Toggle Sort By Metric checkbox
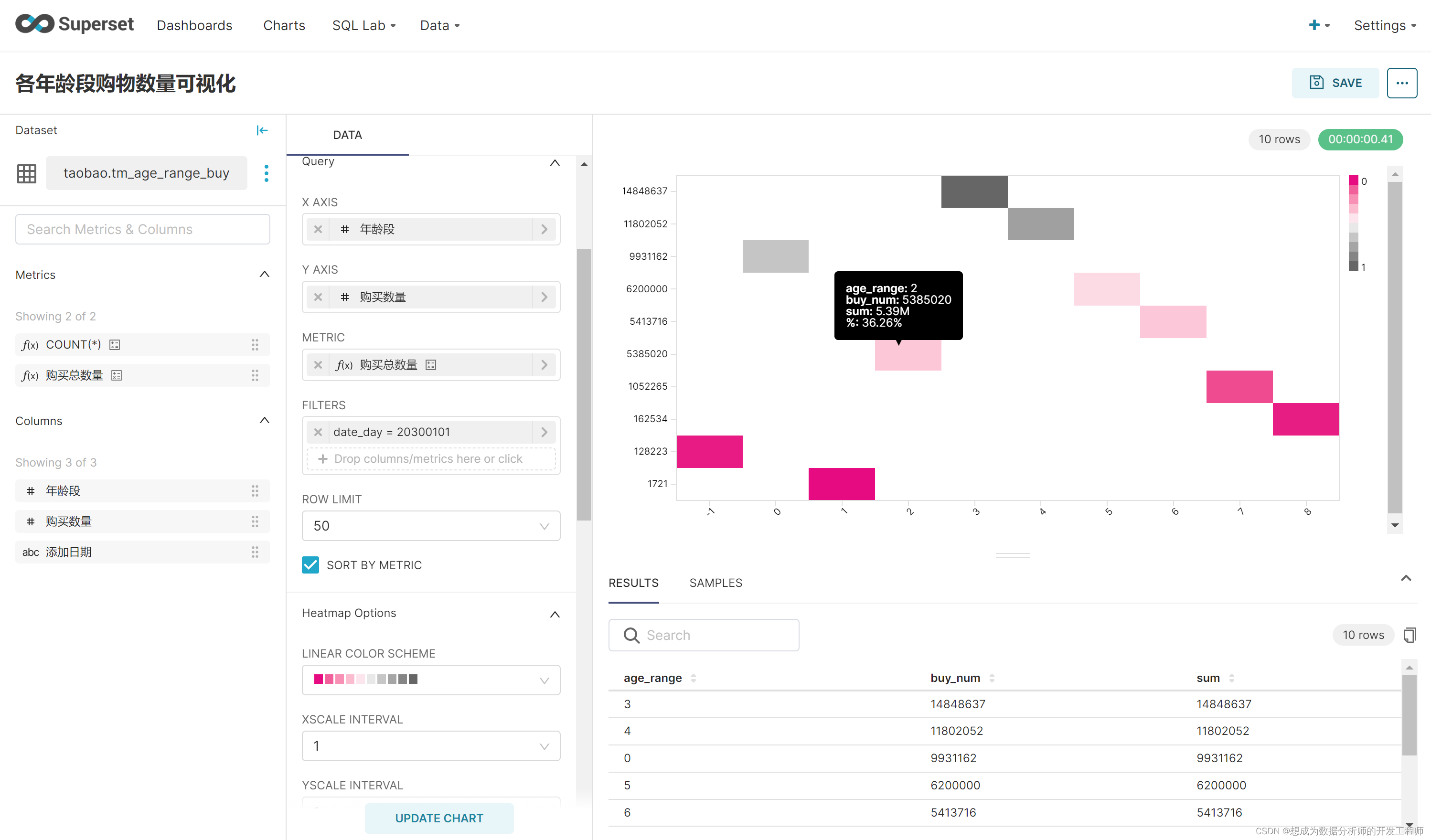 310,565
